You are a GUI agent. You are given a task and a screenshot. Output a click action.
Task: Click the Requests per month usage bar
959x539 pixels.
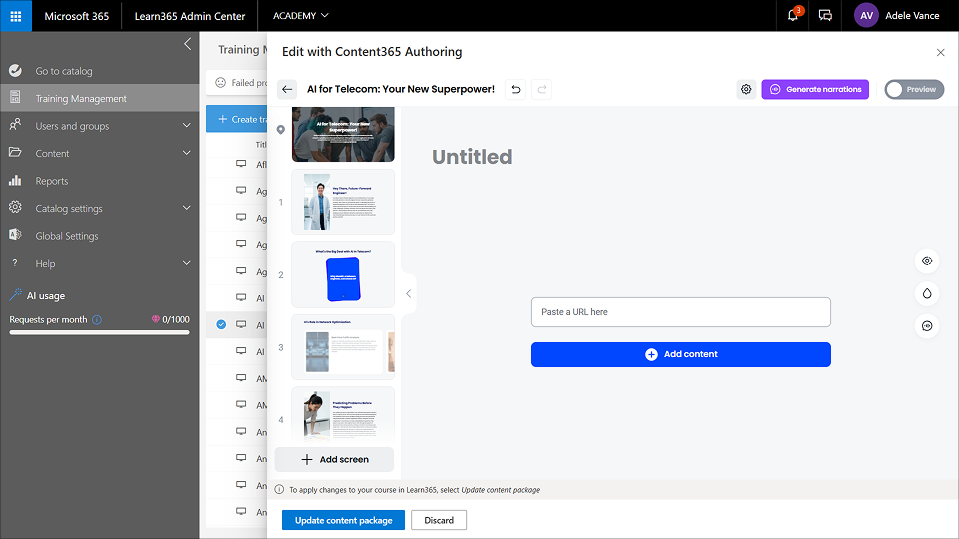pyautogui.click(x=99, y=332)
